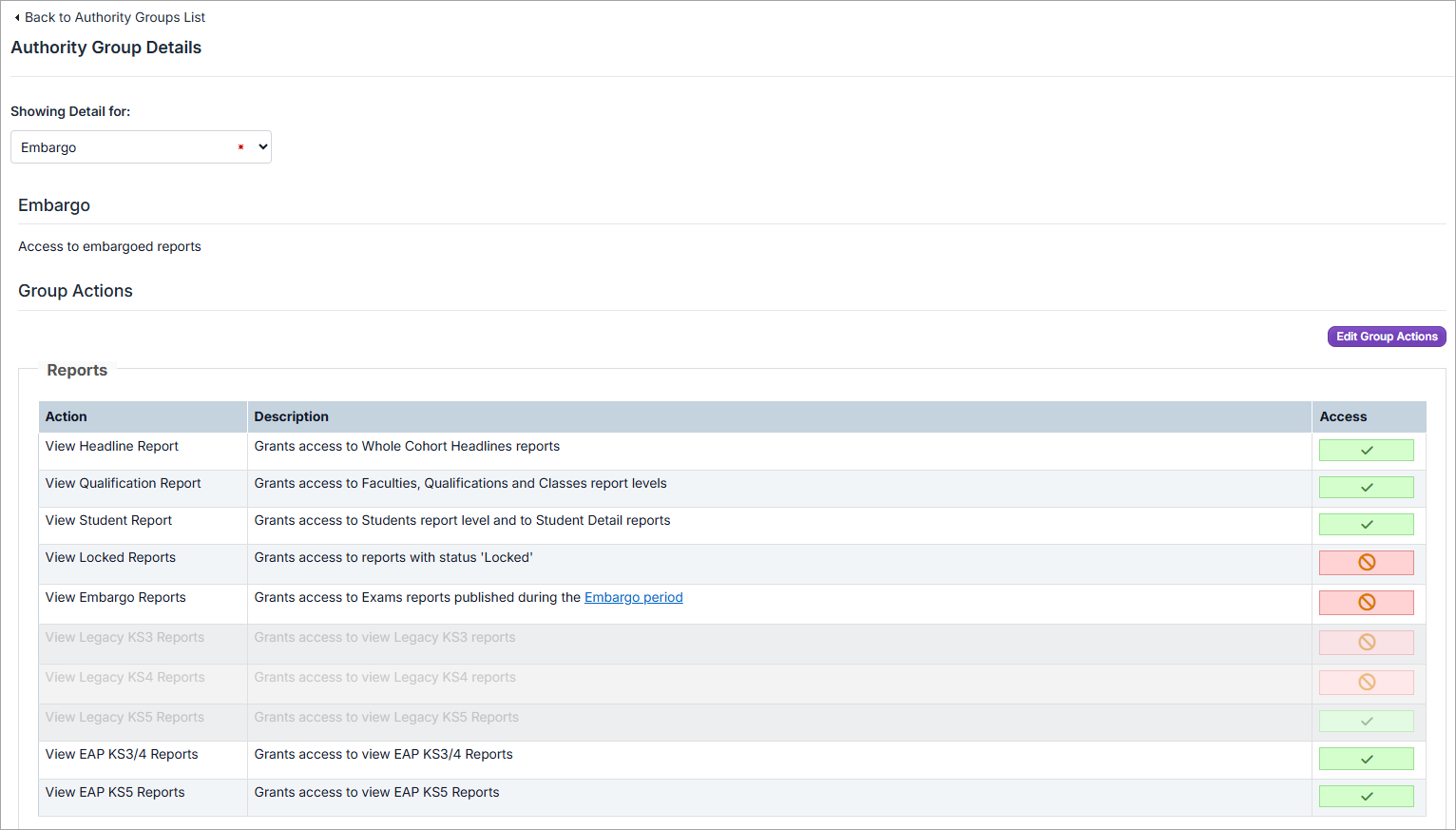Click the faded denied icon for Legacy KS4 Reports

(1366, 682)
